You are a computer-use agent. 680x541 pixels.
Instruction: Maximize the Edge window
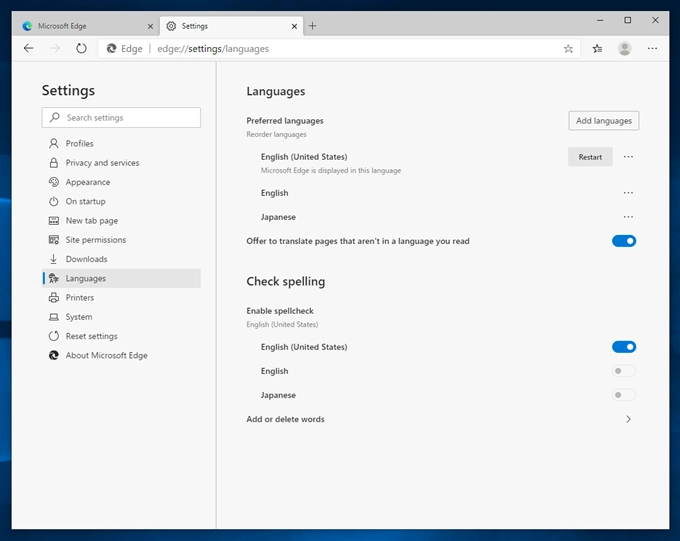pos(628,20)
